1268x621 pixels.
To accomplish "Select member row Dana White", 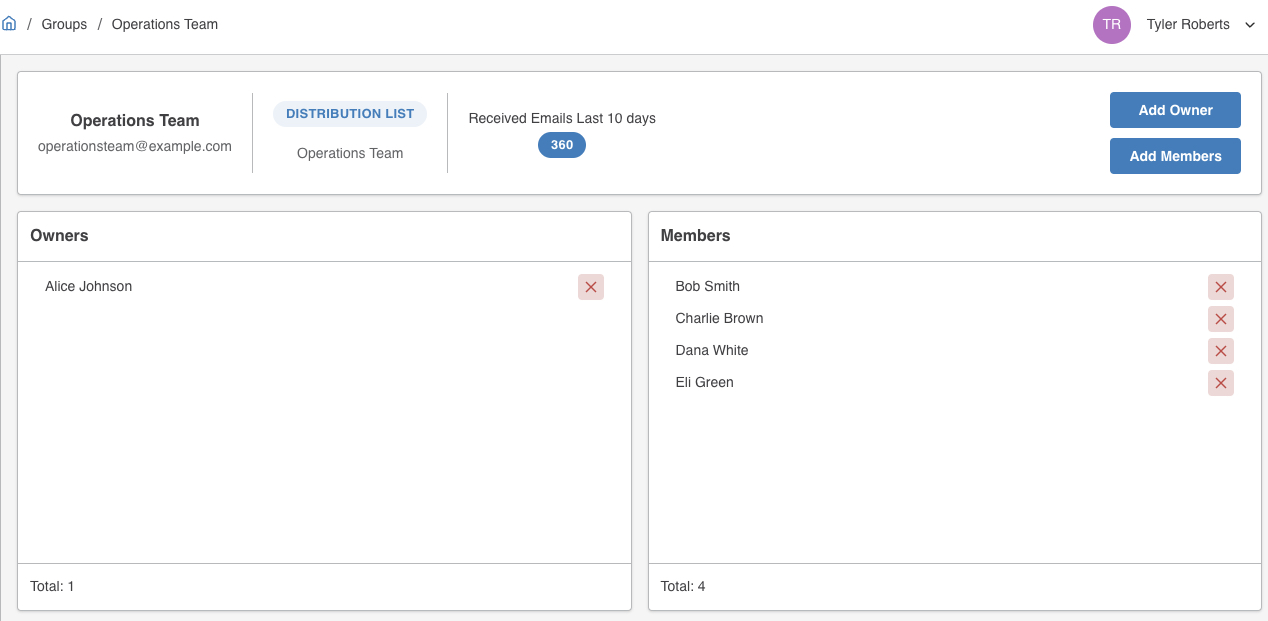I will point(954,351).
